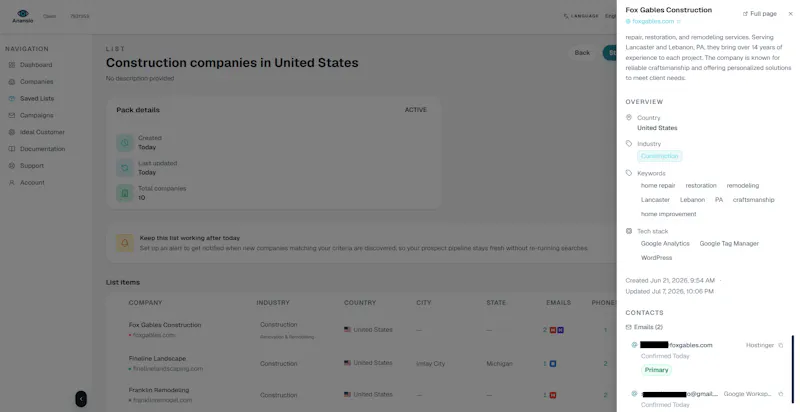Click the Documentation book icon
Viewport: 800px width, 412px height.
pyautogui.click(x=12, y=149)
